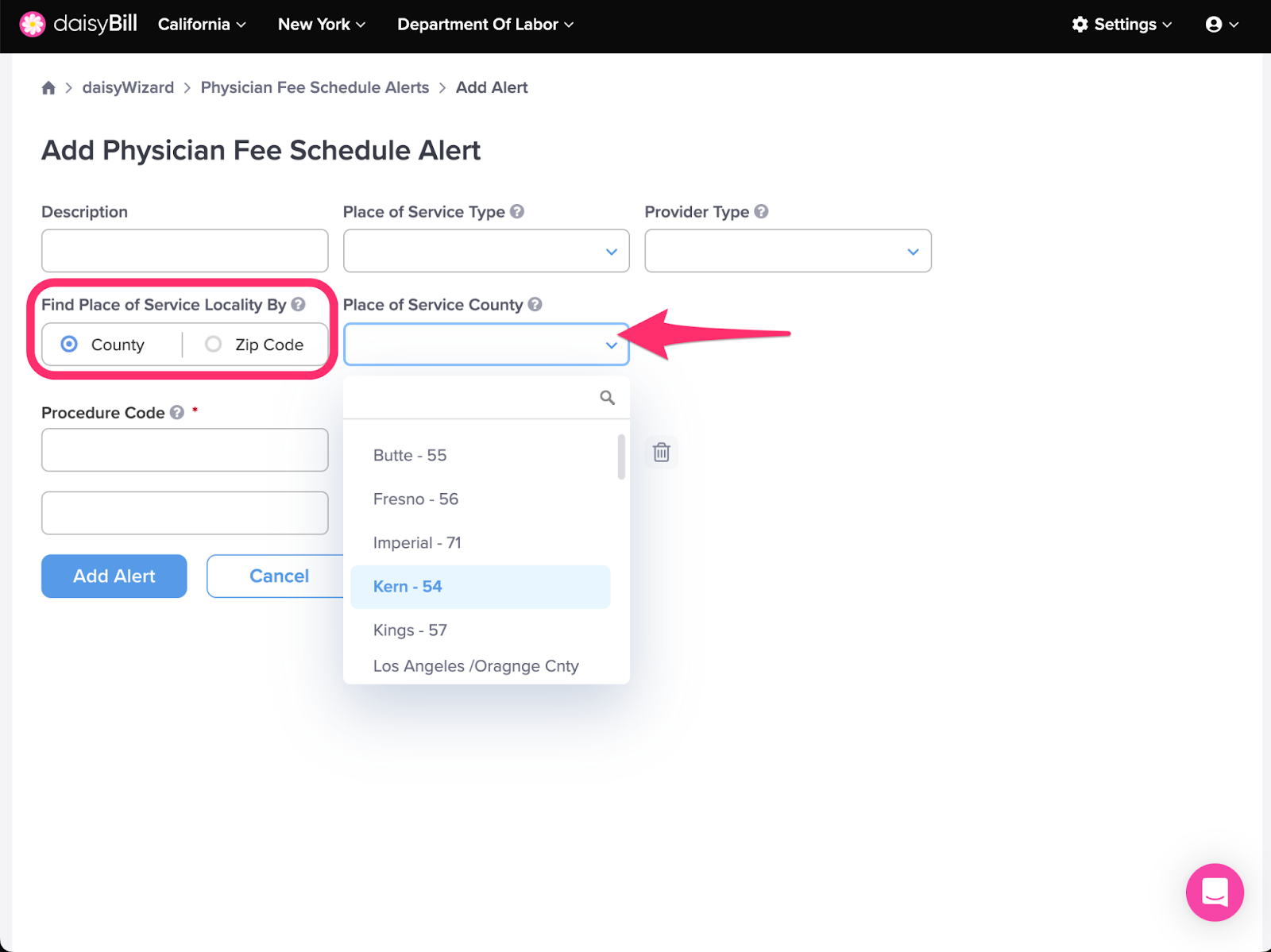Image resolution: width=1271 pixels, height=952 pixels.
Task: Collapse the Place of Service County dropdown
Action: (486, 344)
